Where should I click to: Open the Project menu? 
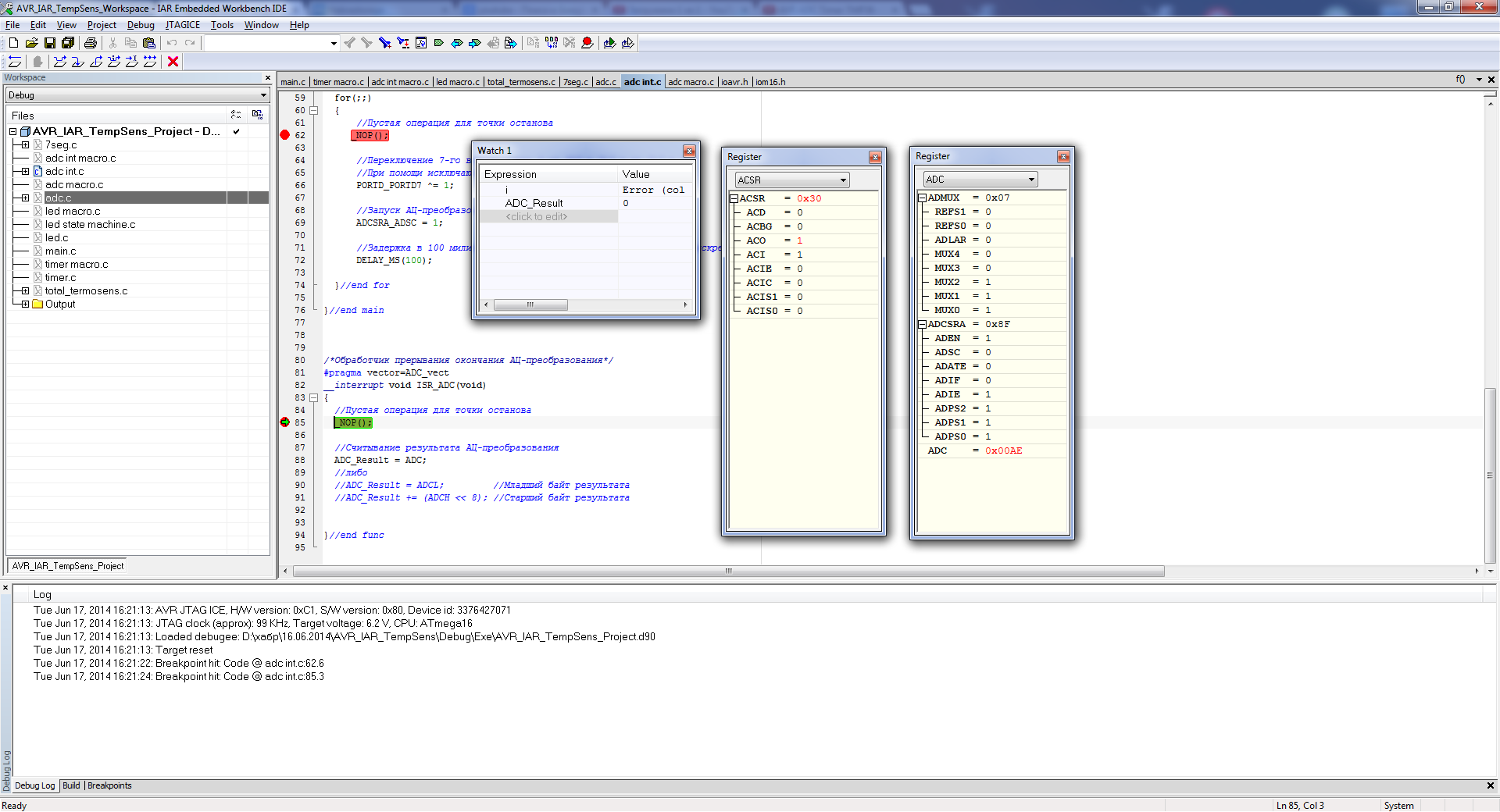pyautogui.click(x=102, y=25)
